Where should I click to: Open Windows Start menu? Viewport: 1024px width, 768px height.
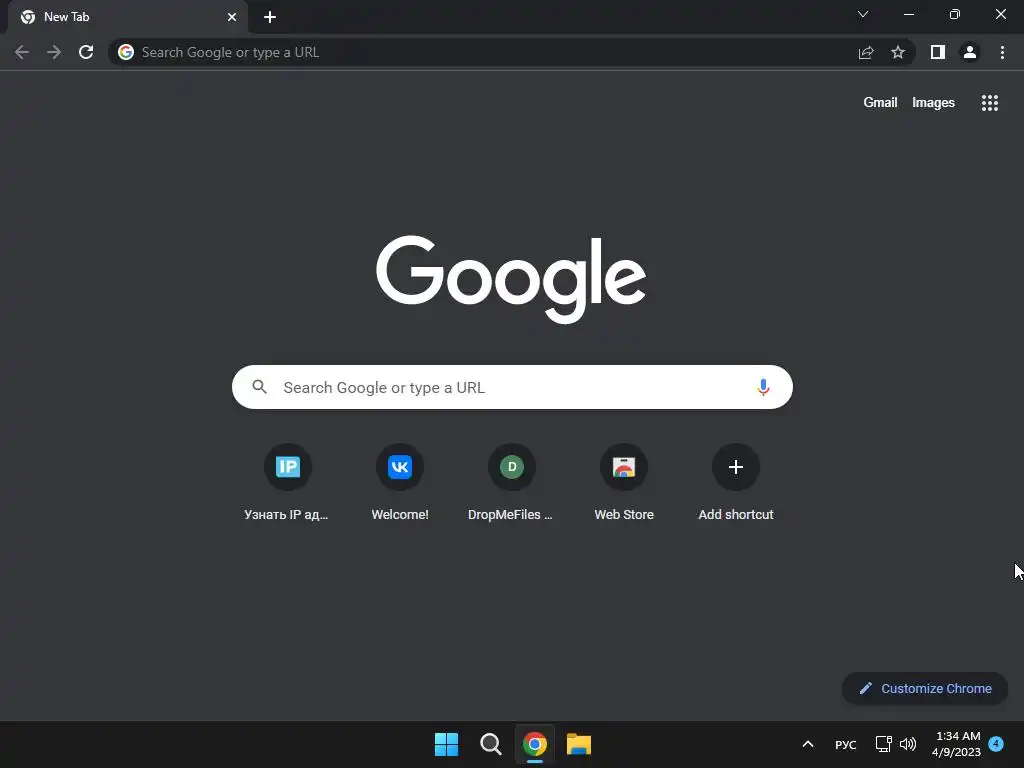[446, 744]
